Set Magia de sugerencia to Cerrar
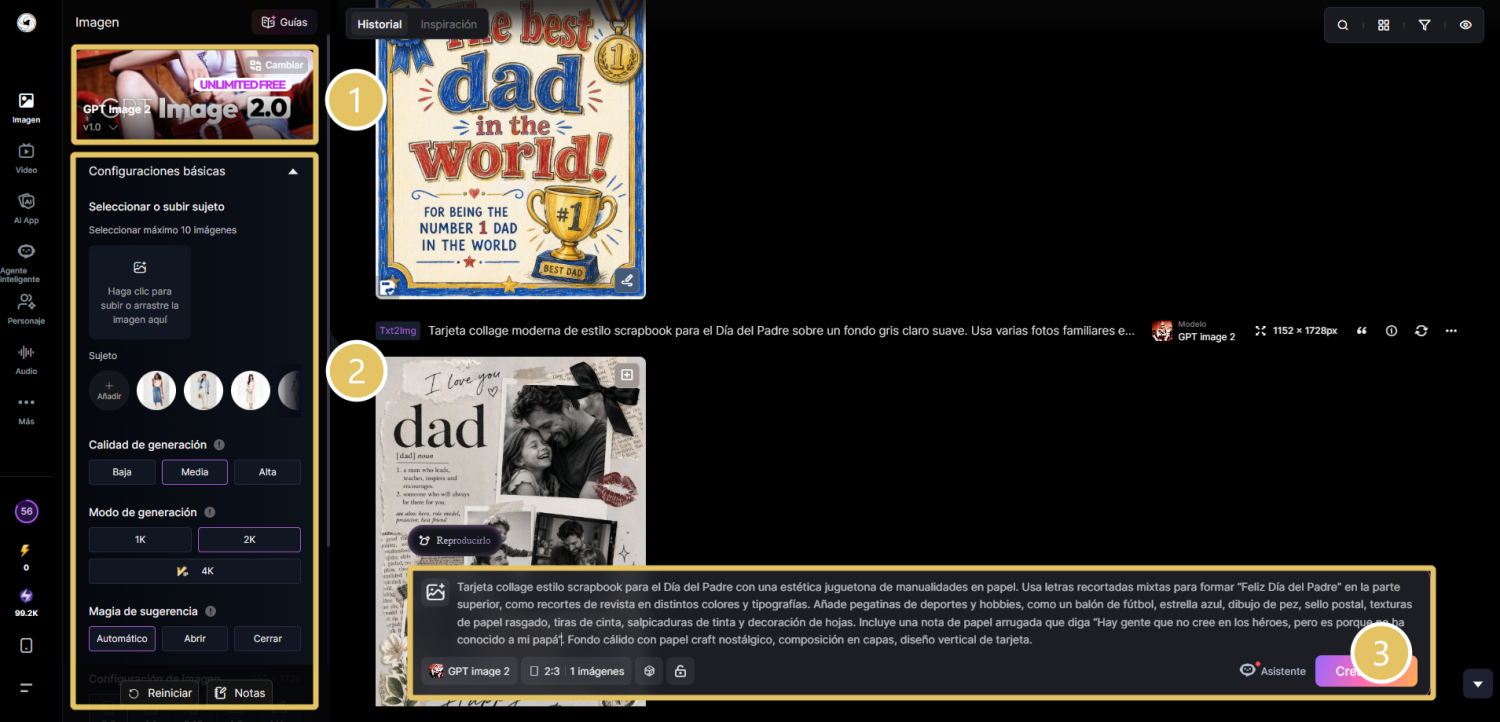Screen dimensions: 1500x722 [267, 638]
